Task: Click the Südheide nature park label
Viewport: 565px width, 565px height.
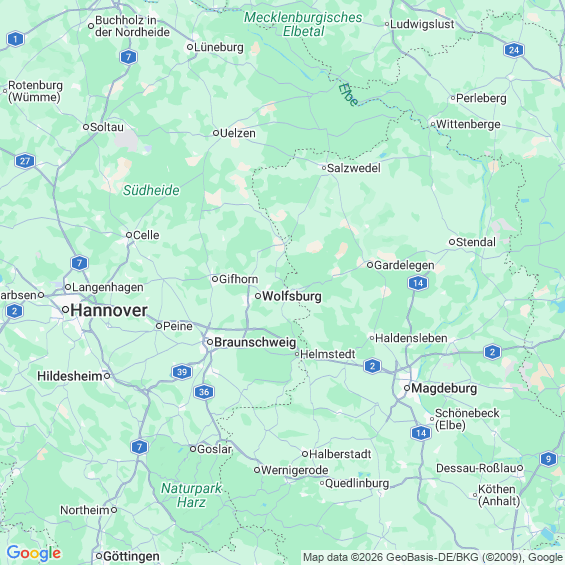Action: coord(151,190)
